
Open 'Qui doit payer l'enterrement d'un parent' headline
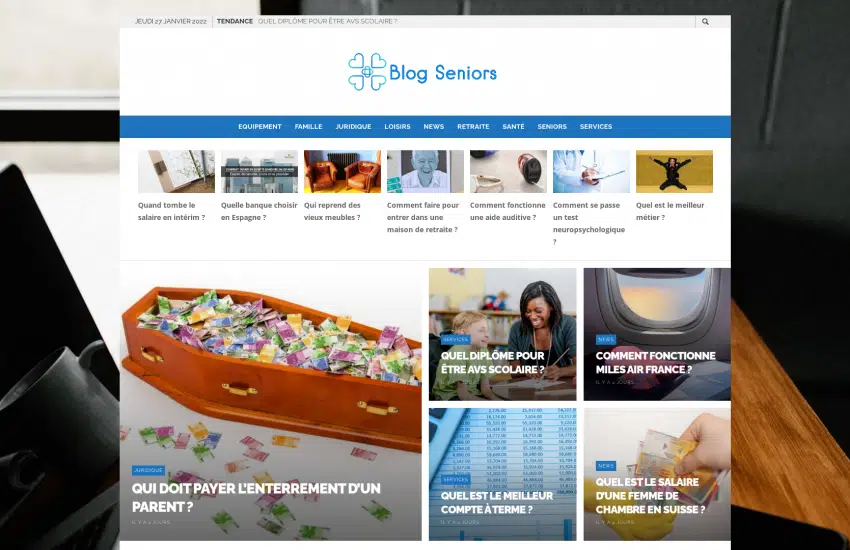pyautogui.click(x=256, y=497)
